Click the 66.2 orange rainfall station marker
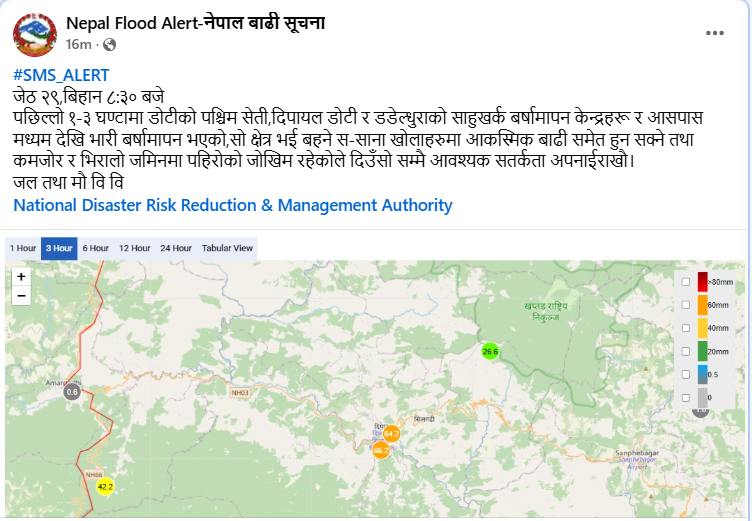The height and width of the screenshot is (521, 752). [381, 450]
